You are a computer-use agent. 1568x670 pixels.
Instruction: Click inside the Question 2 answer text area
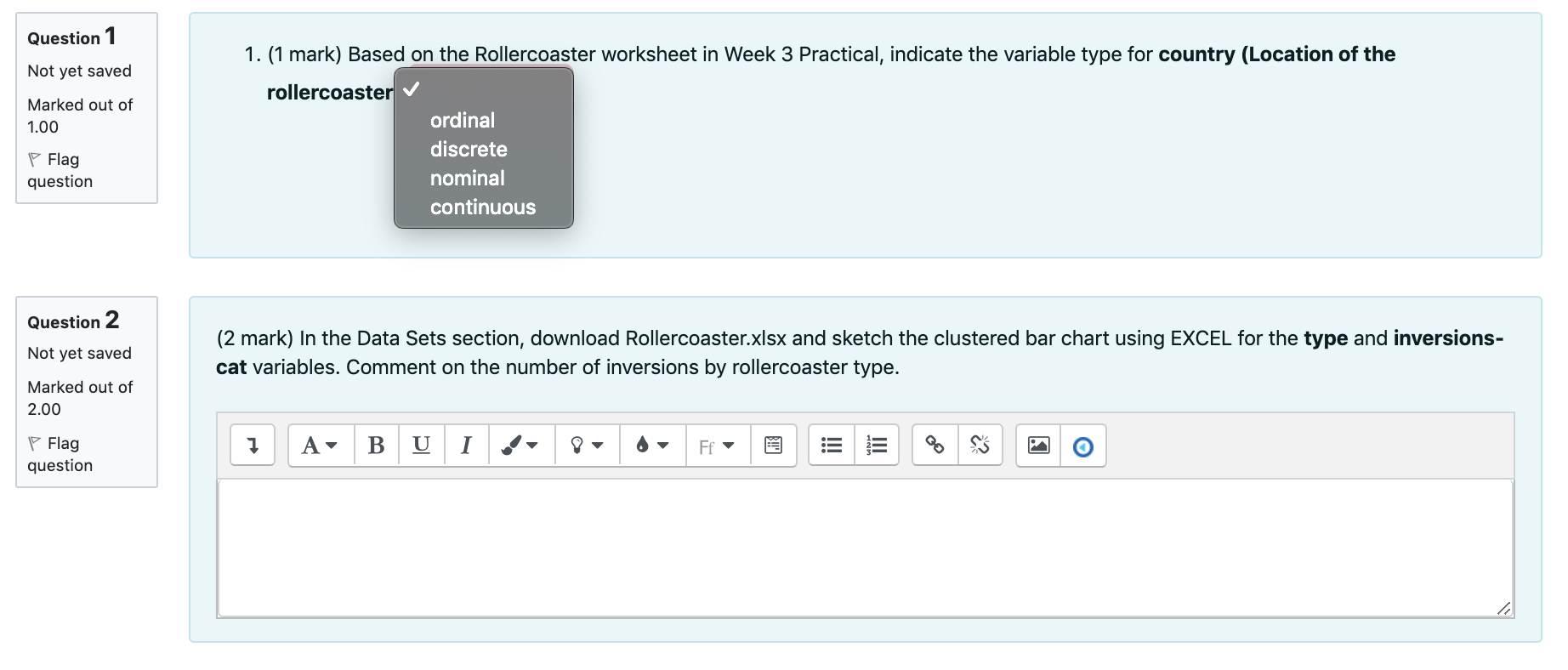point(865,548)
